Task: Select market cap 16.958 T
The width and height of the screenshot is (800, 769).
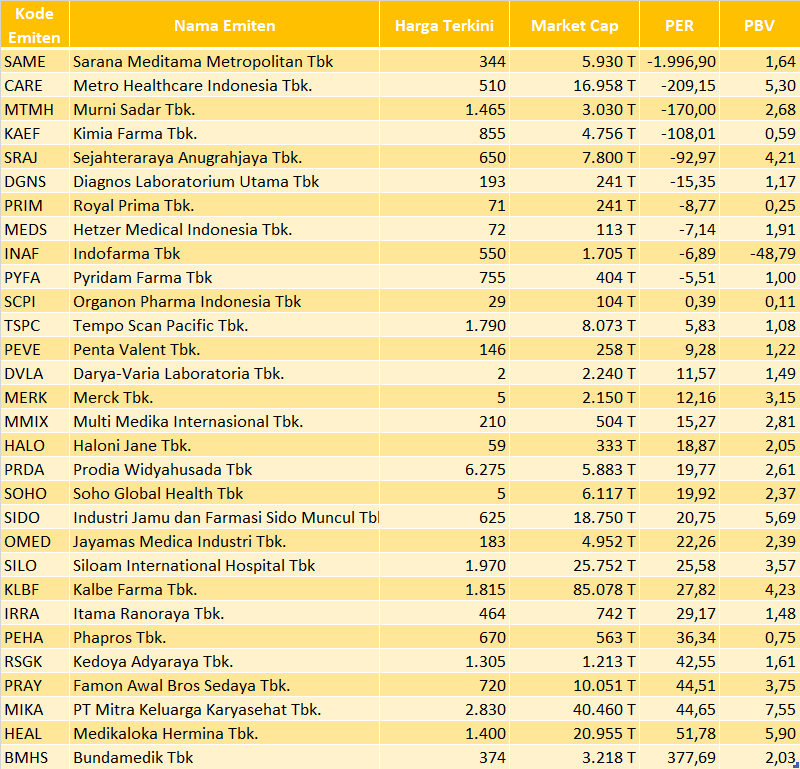Action: pyautogui.click(x=605, y=86)
